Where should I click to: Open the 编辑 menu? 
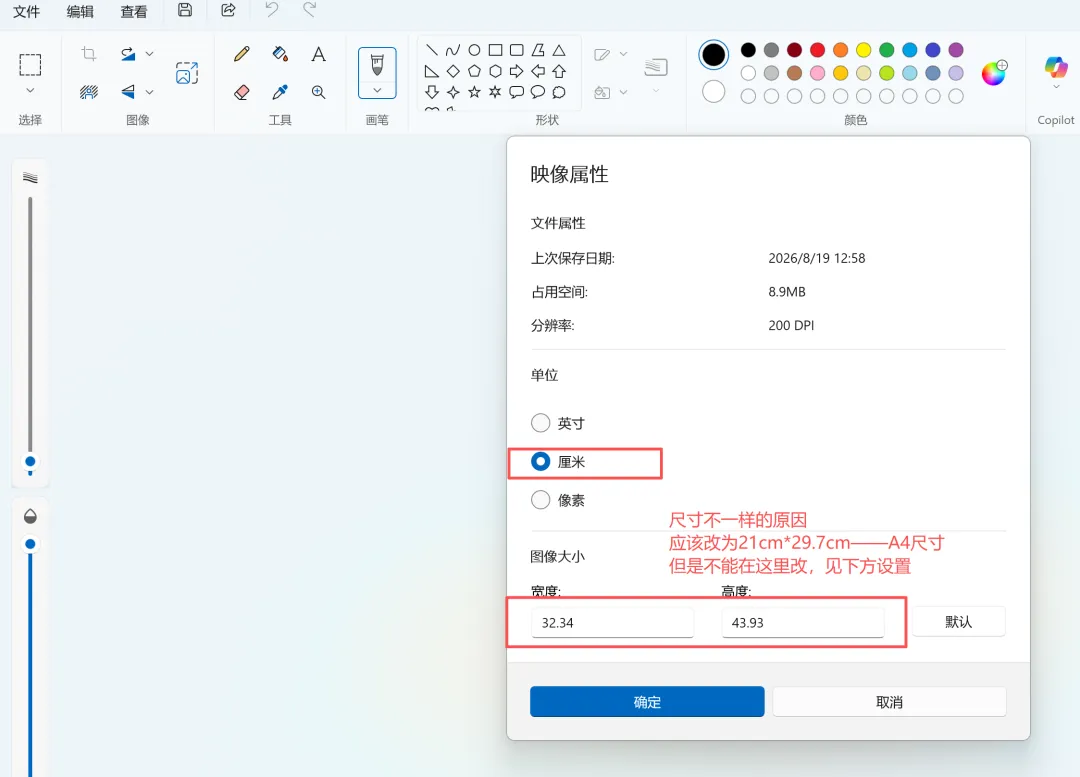pos(80,12)
